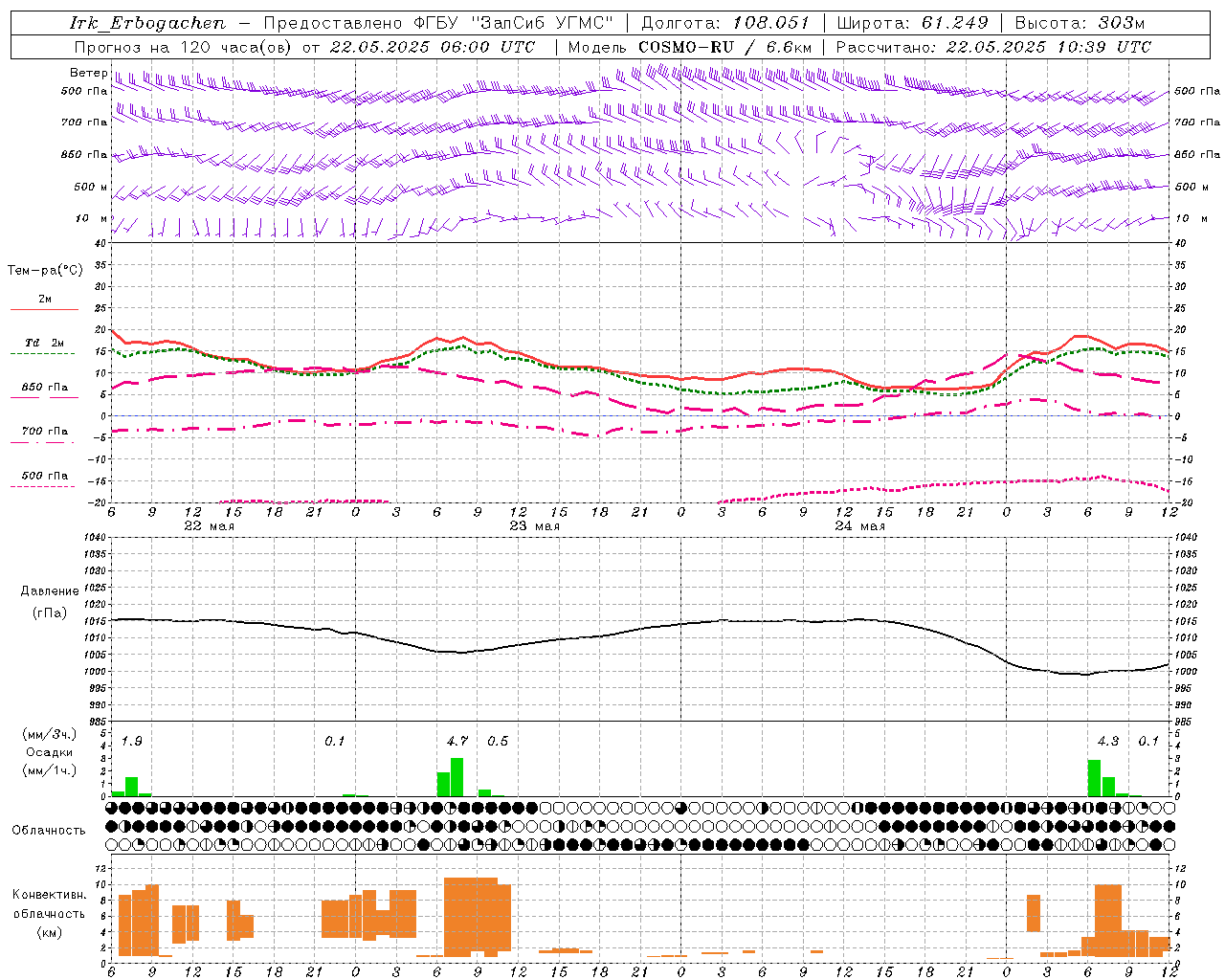The height and width of the screenshot is (980, 1225).
Task: Click the station name Irk_Erbogachen
Action: coord(148,23)
